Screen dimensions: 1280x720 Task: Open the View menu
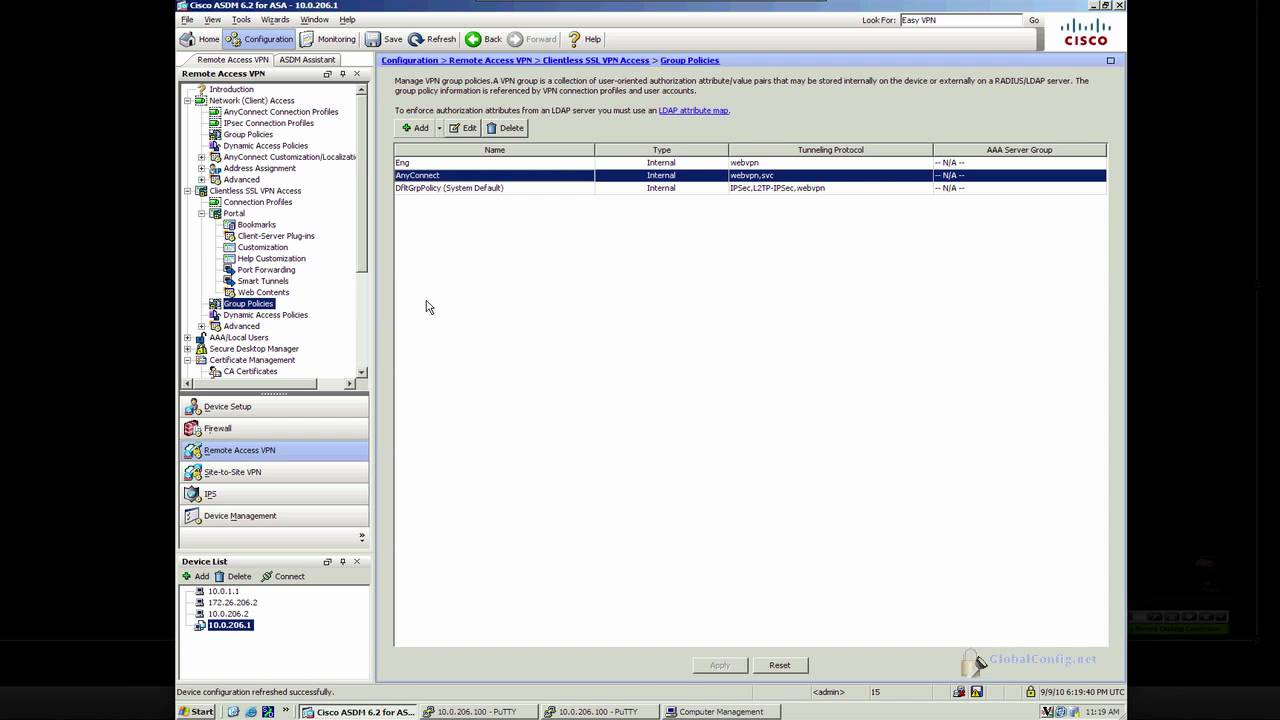click(x=213, y=20)
